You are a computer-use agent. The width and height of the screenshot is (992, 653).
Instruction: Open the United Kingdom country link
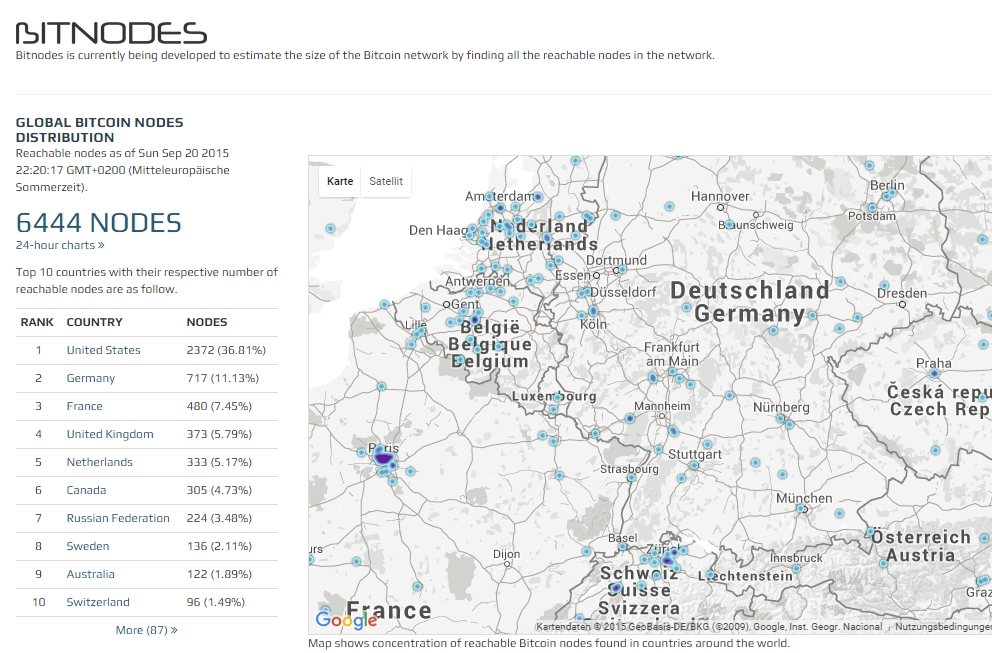click(110, 434)
